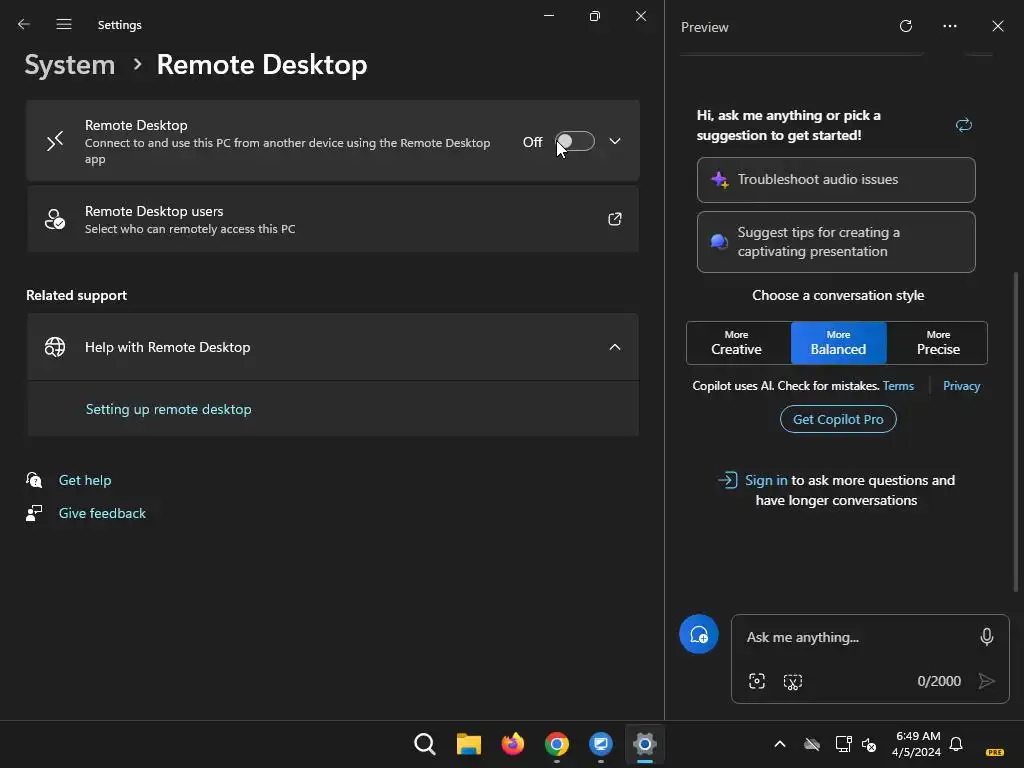This screenshot has height=768, width=1024.
Task: Collapse the Help with Remote Desktop section
Action: [x=615, y=347]
